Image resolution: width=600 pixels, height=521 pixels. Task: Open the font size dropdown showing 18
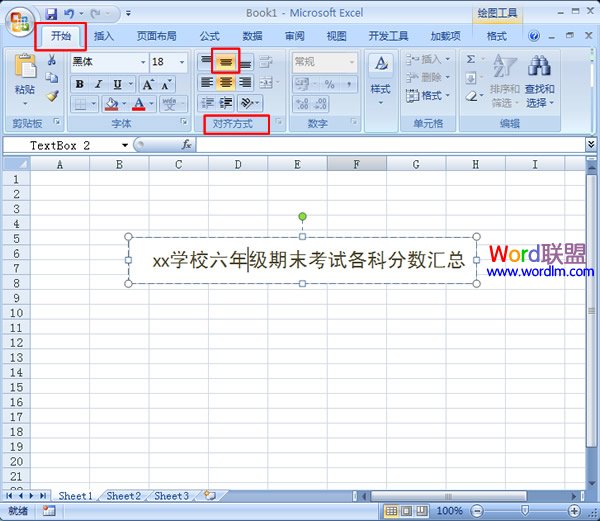tap(182, 62)
